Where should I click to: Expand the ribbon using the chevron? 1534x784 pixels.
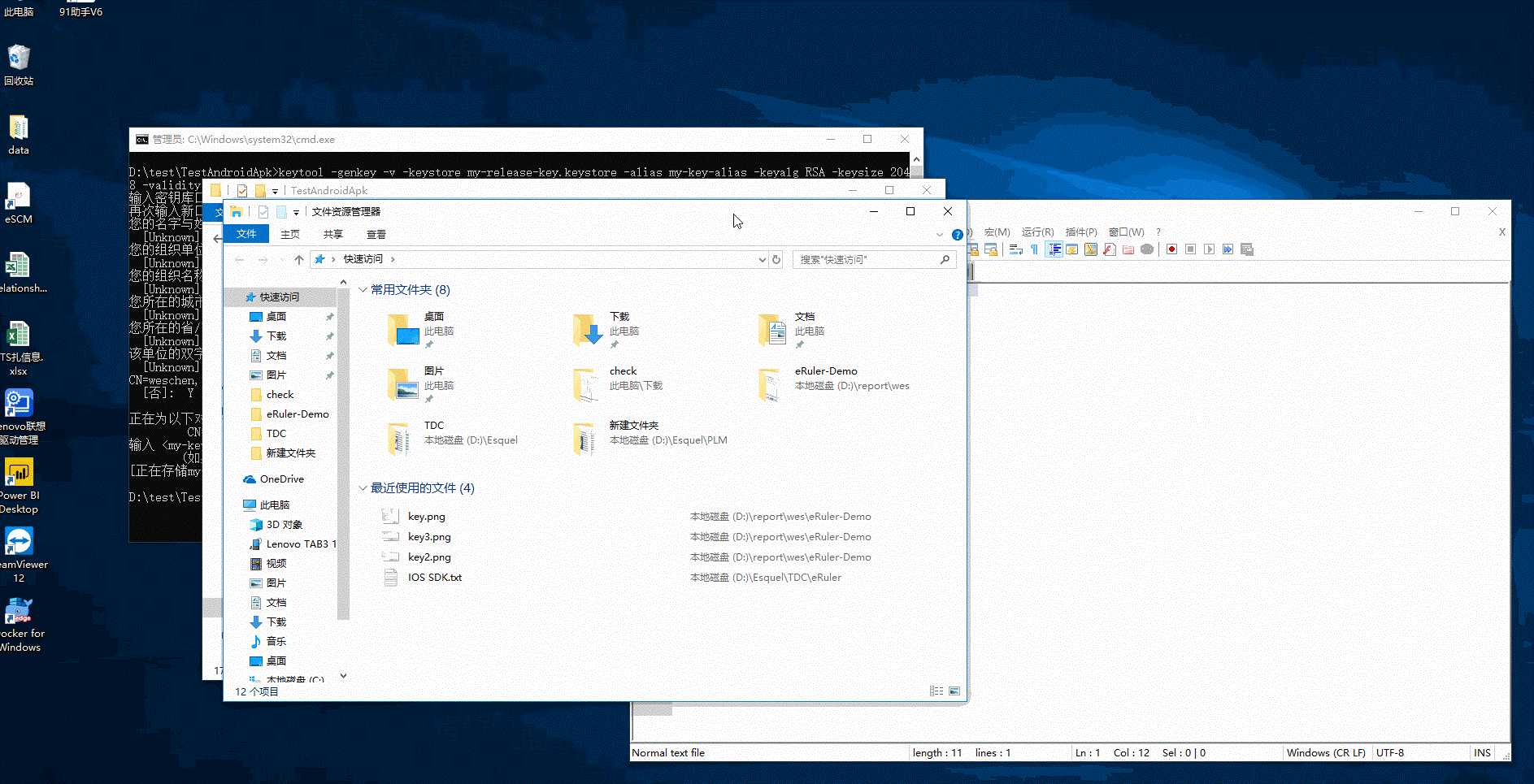pos(940,235)
